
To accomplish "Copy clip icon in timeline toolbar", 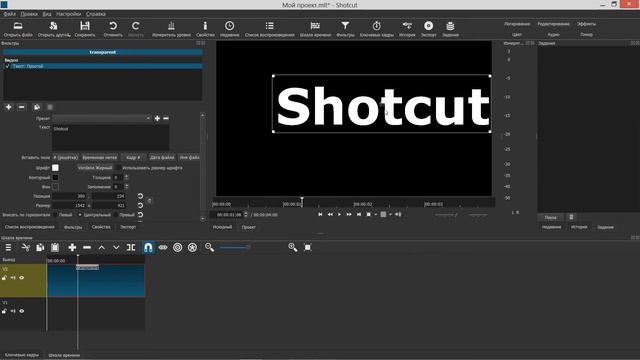I will (x=40, y=247).
